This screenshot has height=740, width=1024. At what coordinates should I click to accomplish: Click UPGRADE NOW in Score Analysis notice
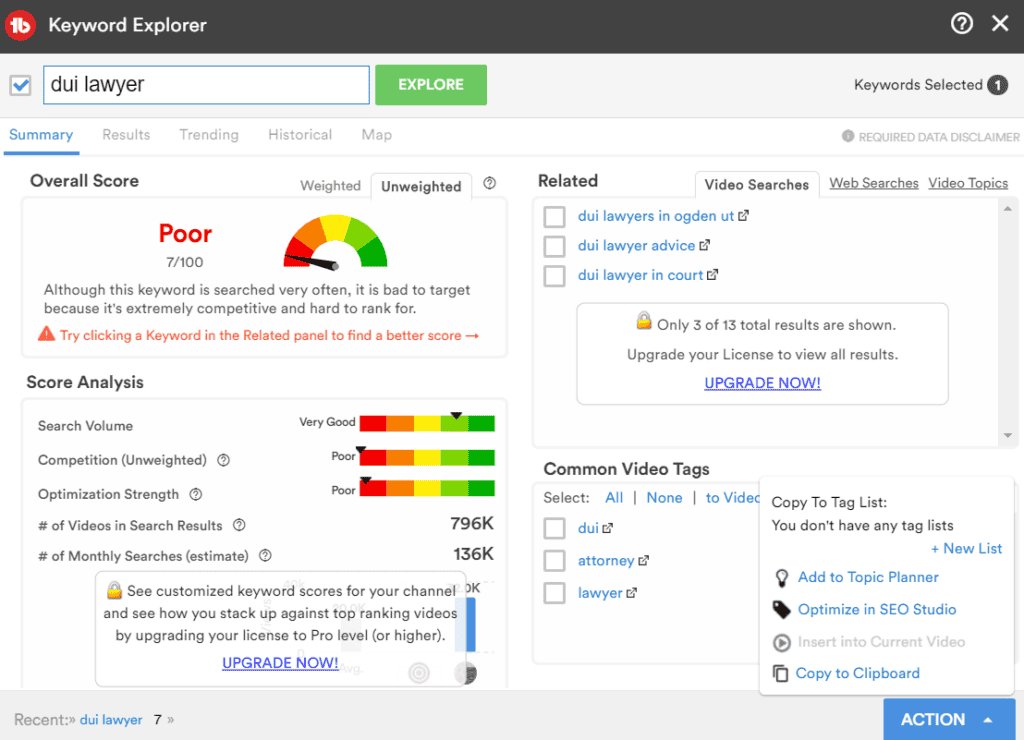pos(280,663)
